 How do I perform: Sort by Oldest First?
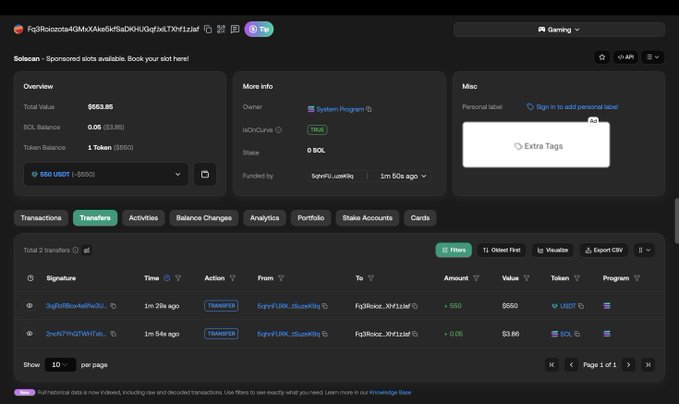point(501,250)
